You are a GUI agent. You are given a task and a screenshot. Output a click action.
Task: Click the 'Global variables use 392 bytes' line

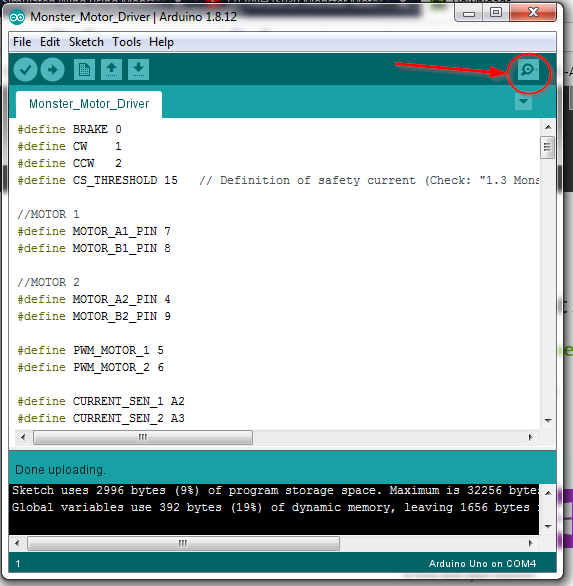[275, 508]
